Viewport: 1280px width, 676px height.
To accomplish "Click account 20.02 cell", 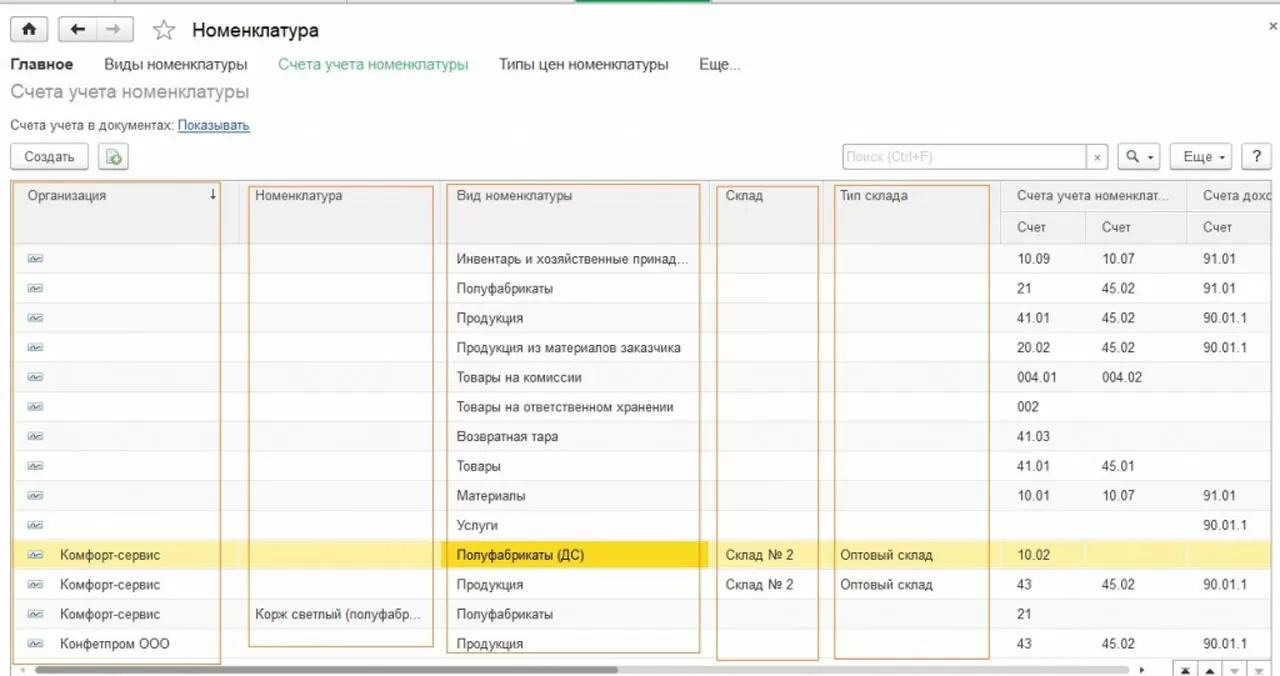I will click(1033, 348).
